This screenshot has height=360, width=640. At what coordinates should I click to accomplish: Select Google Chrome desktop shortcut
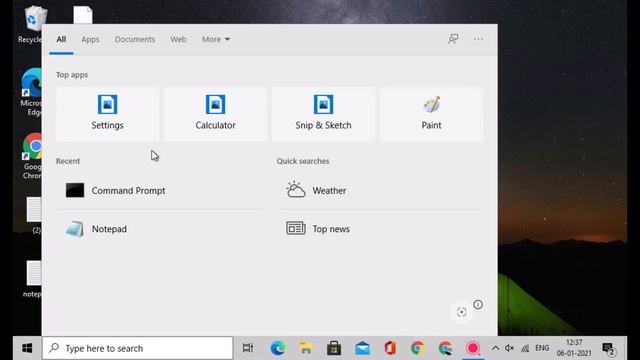pyautogui.click(x=32, y=156)
